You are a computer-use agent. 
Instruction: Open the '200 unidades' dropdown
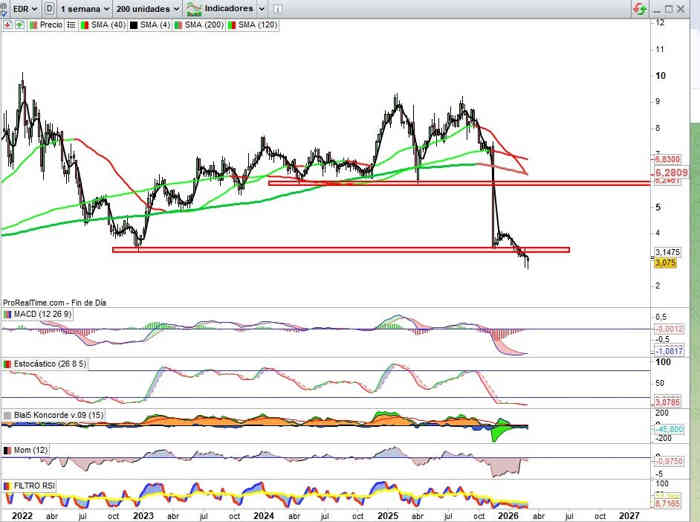tap(147, 7)
